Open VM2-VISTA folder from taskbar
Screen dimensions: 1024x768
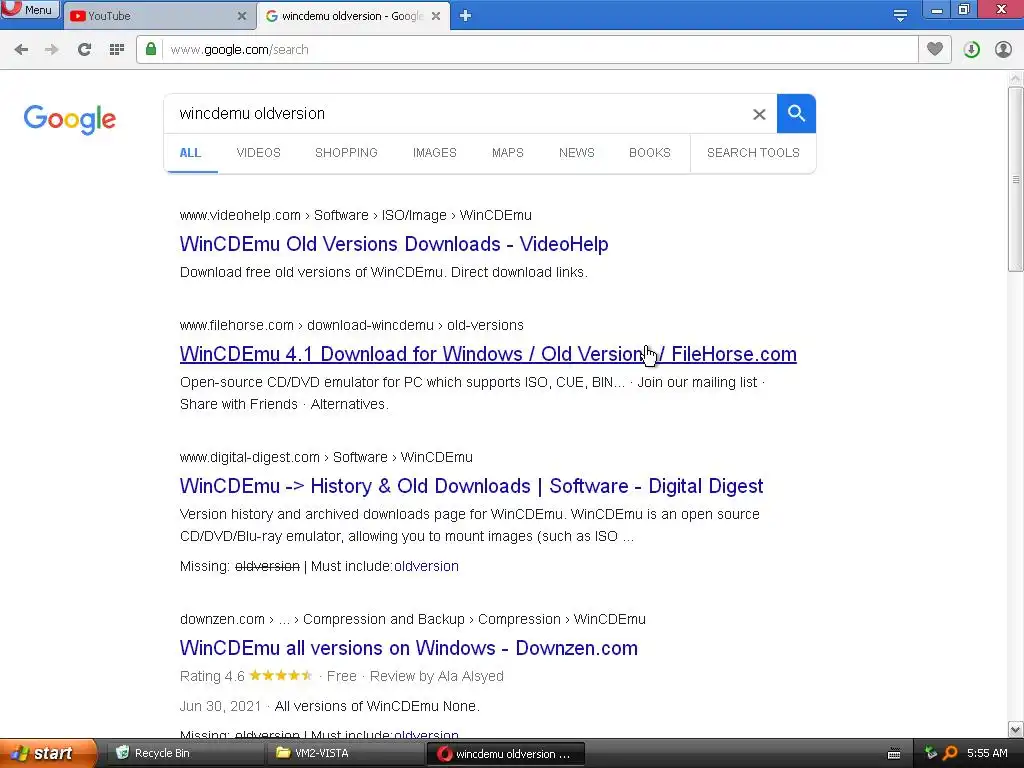346,753
